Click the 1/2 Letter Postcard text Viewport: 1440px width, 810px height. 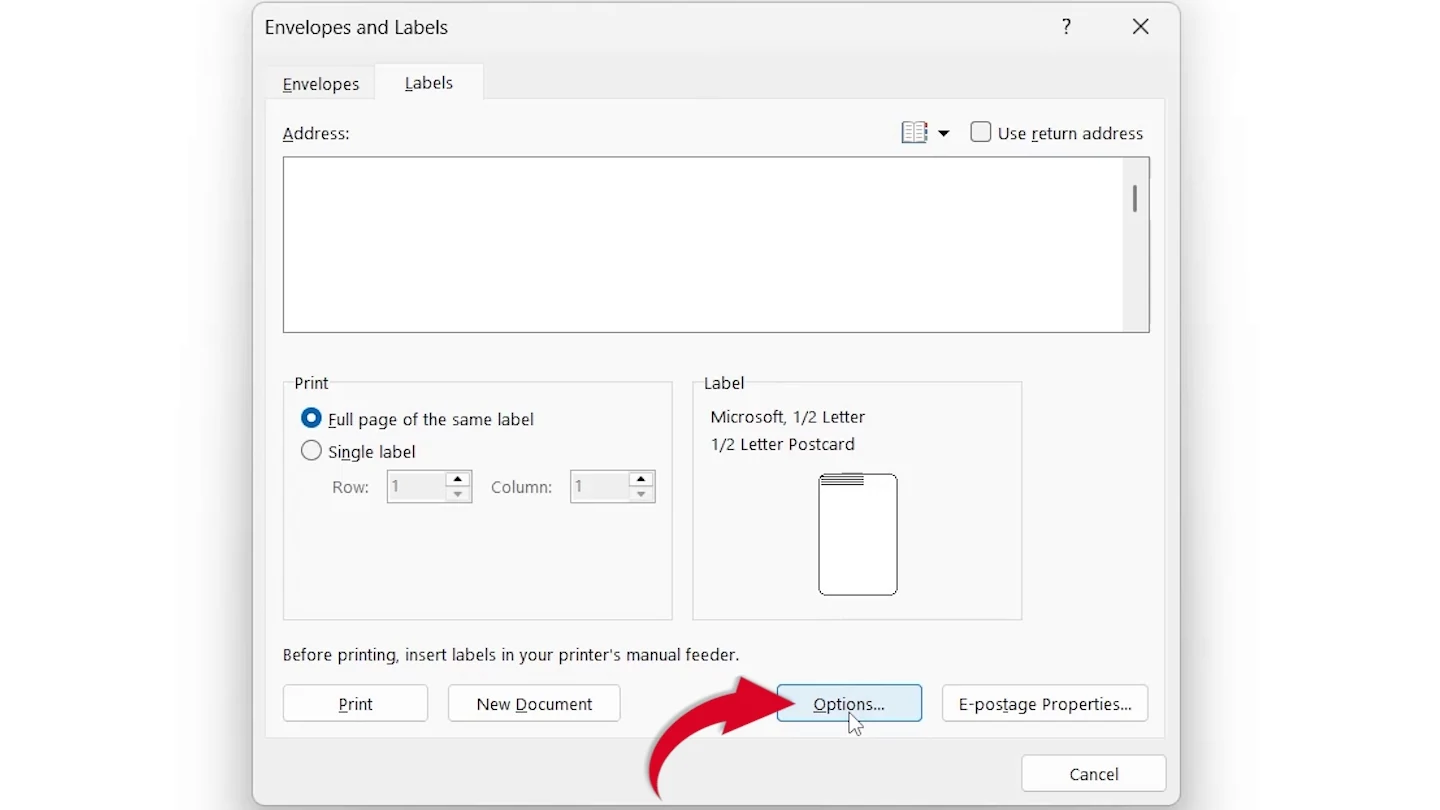point(783,444)
